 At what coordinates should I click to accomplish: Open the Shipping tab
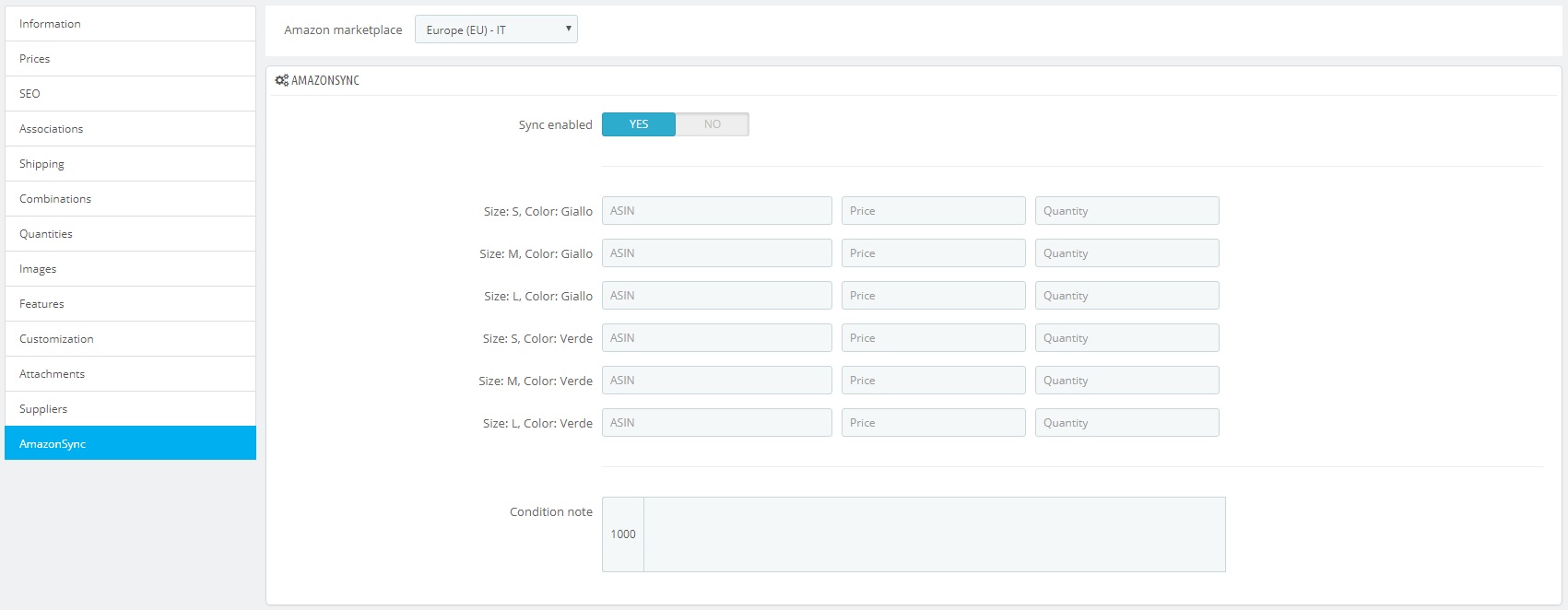(130, 164)
